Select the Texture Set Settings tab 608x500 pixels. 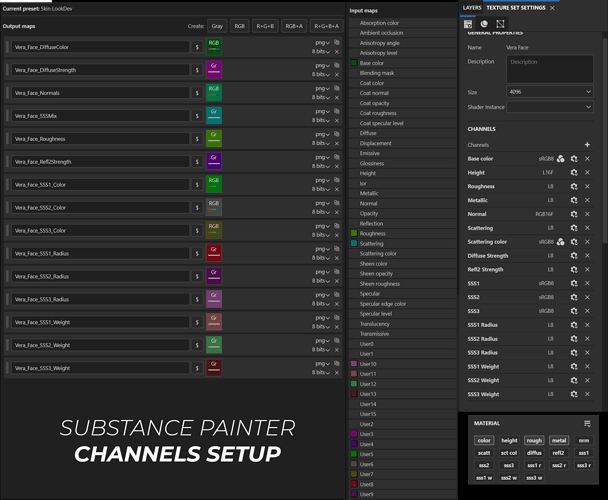(516, 8)
